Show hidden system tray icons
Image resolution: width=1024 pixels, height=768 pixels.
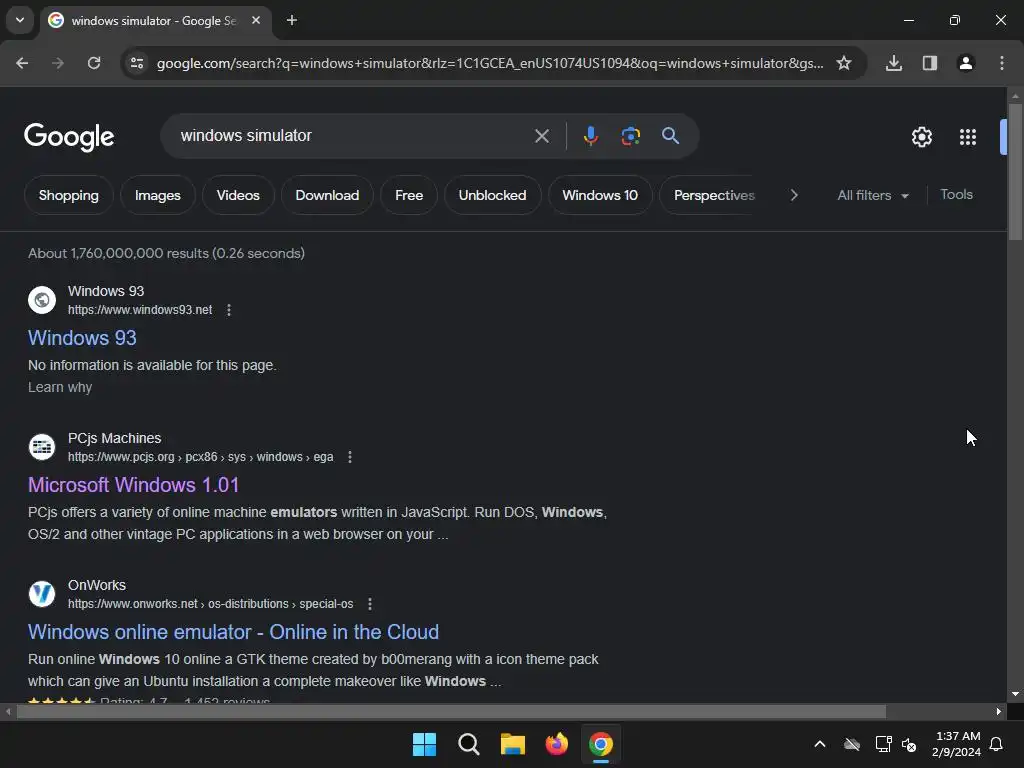820,744
